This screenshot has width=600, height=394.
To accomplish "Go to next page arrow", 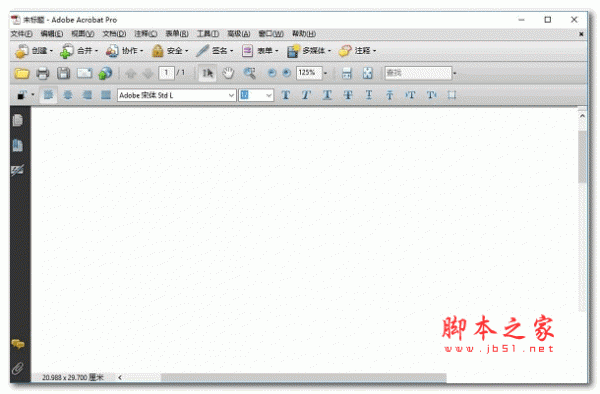I will point(148,73).
